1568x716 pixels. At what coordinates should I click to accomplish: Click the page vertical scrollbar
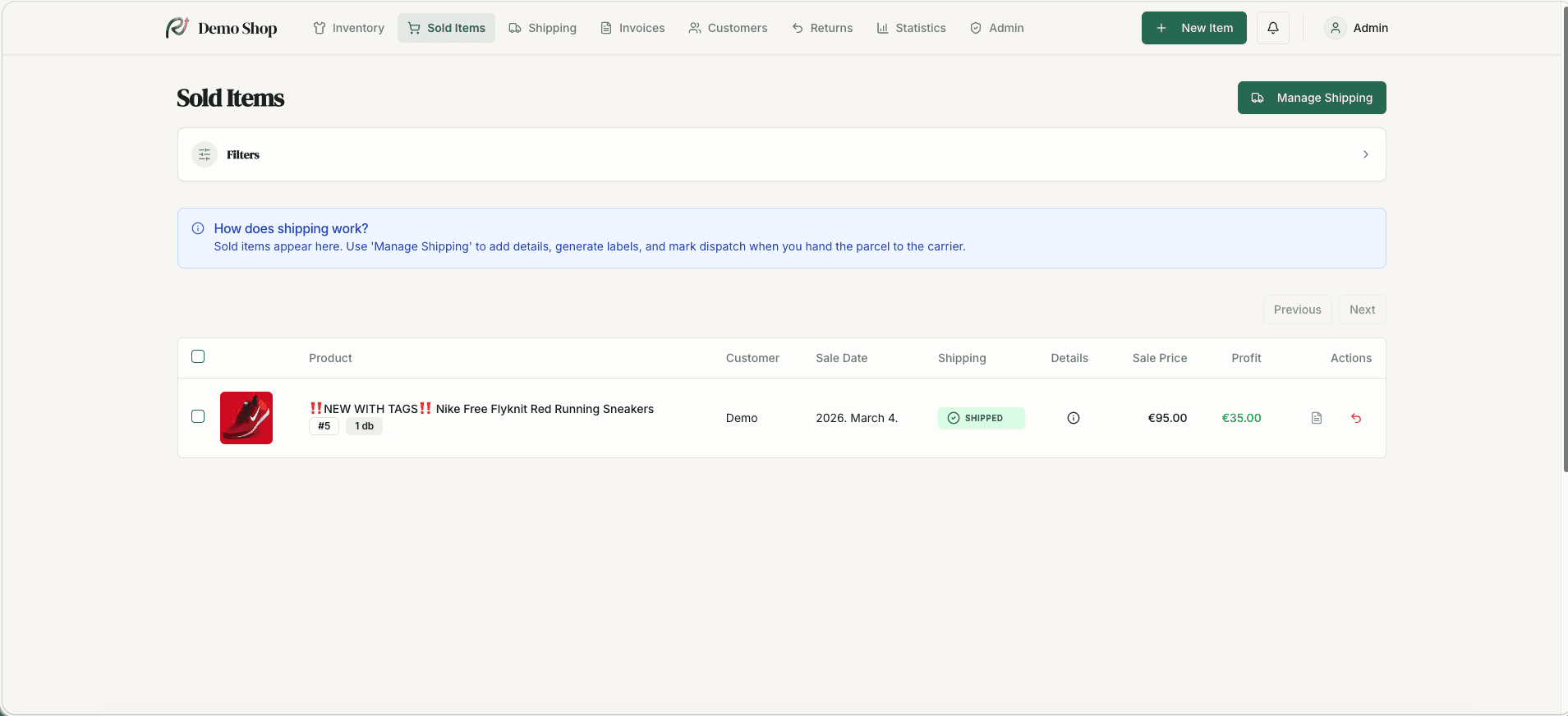[1565, 238]
